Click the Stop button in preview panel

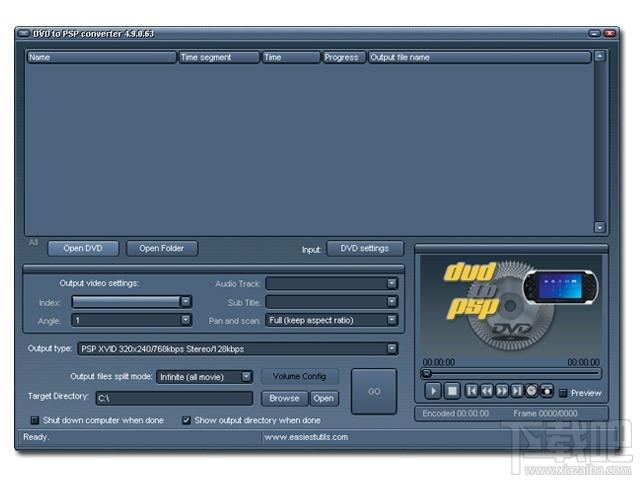tap(452, 391)
